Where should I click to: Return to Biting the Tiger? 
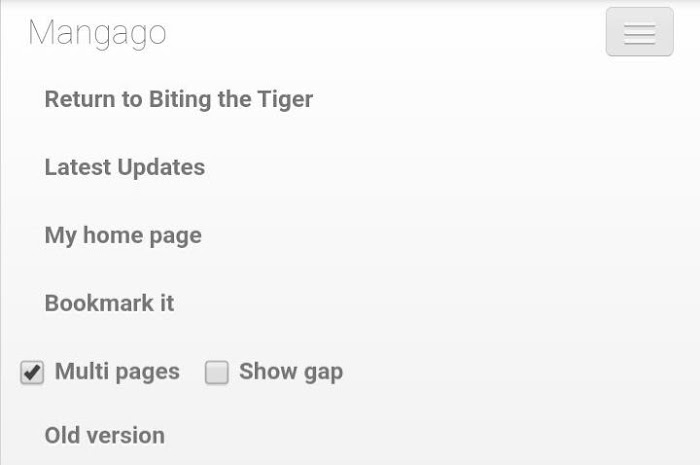pos(178,99)
